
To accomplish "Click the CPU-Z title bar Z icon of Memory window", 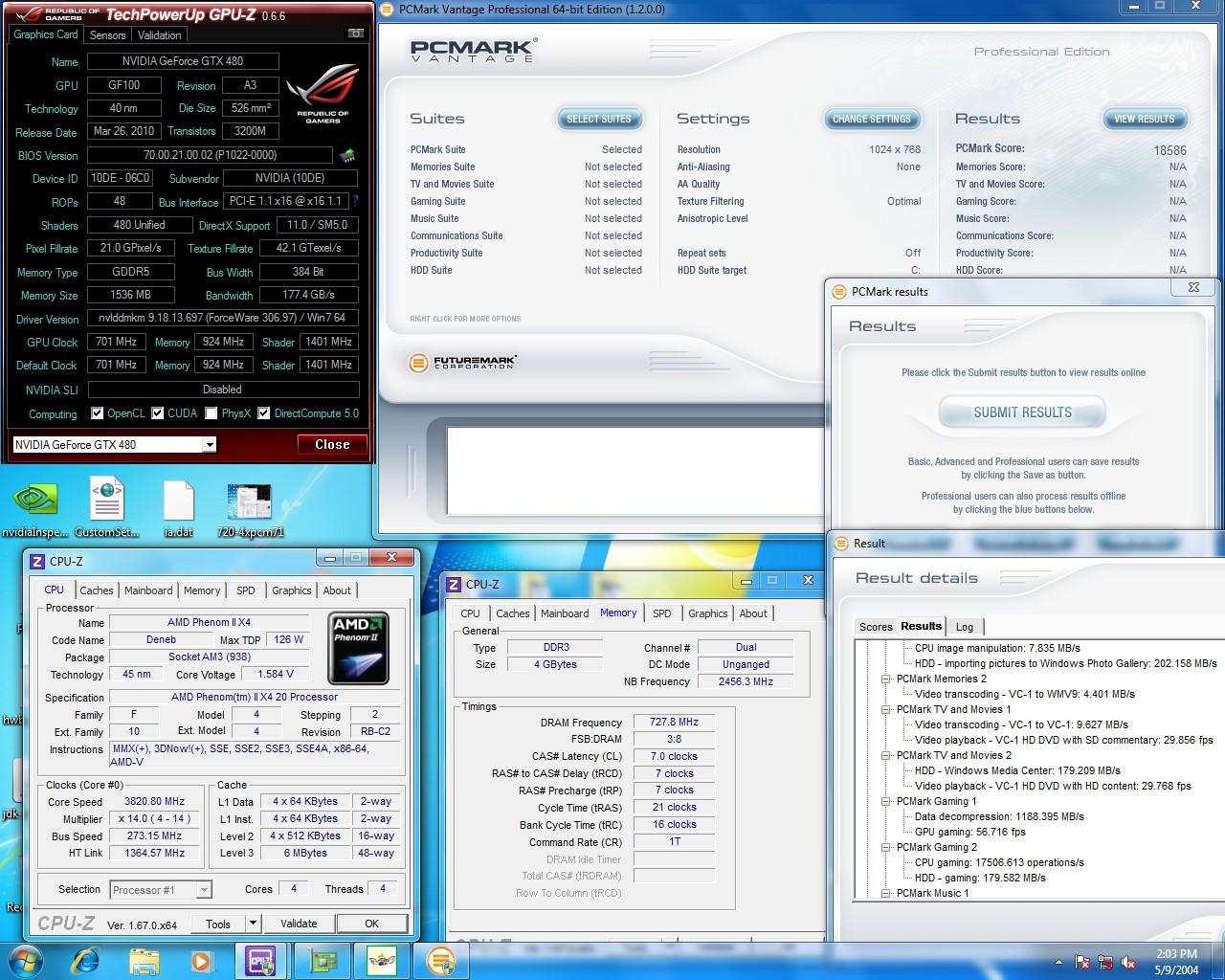I will (x=456, y=584).
